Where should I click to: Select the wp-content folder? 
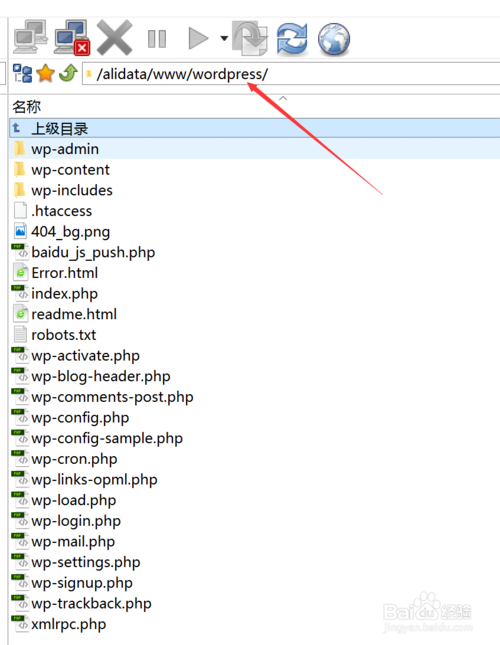tap(70, 169)
